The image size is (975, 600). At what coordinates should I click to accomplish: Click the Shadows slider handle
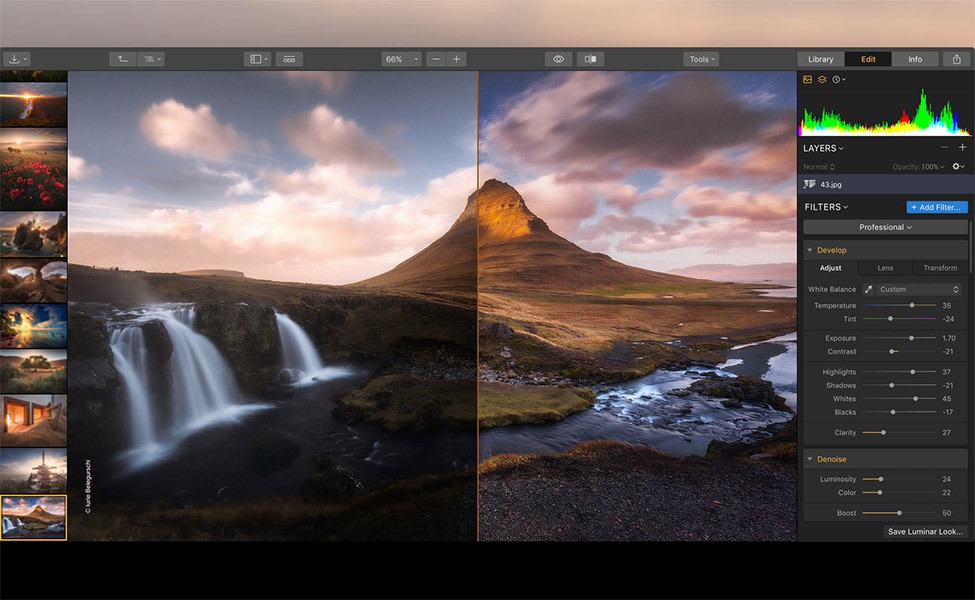point(892,385)
